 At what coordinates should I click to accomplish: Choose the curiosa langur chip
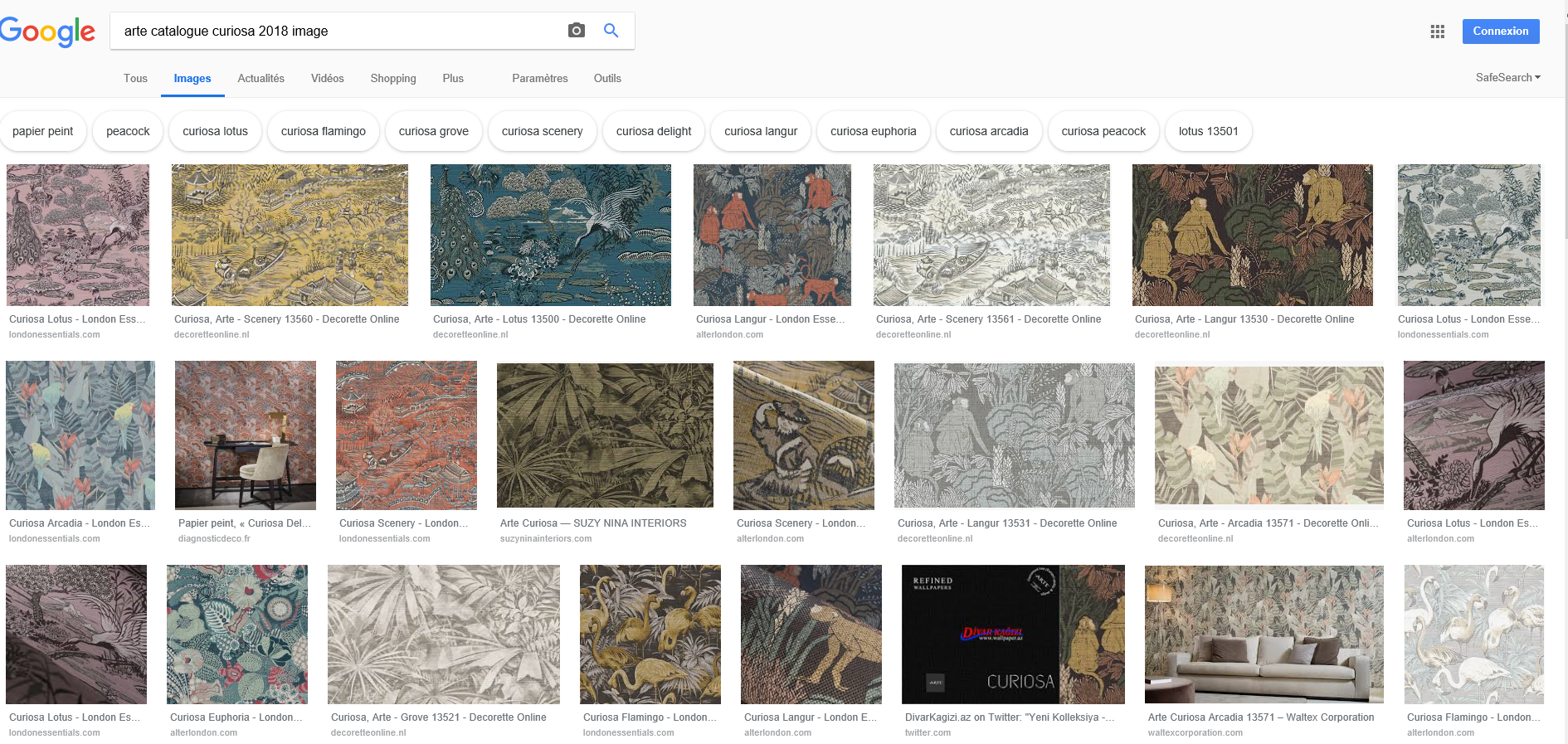[x=761, y=131]
